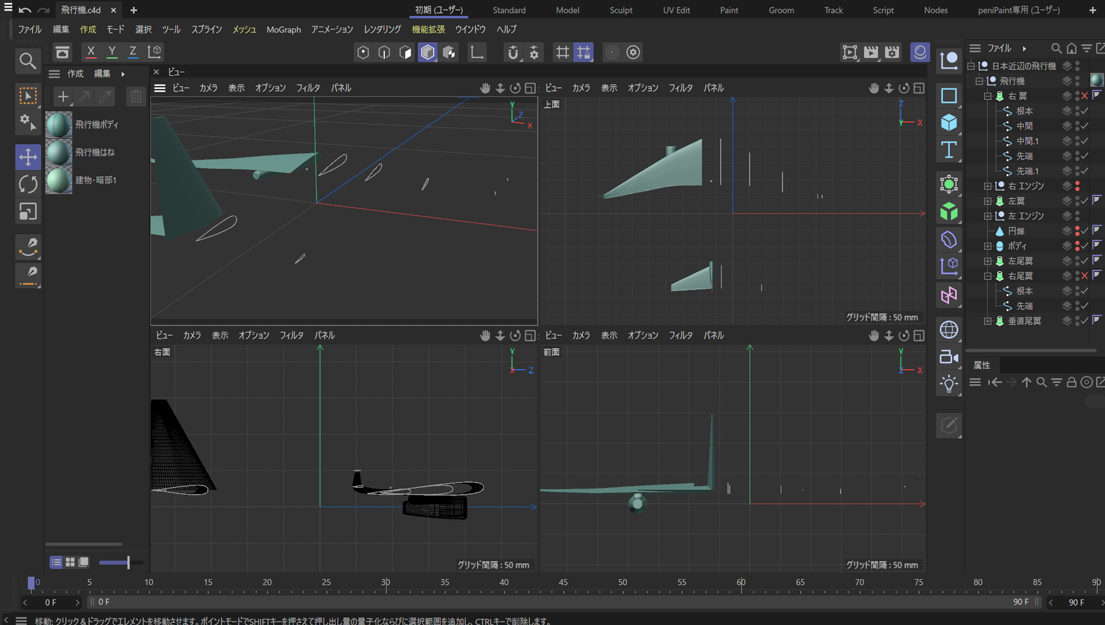Select the ボディ object in the object manager

click(x=1017, y=246)
